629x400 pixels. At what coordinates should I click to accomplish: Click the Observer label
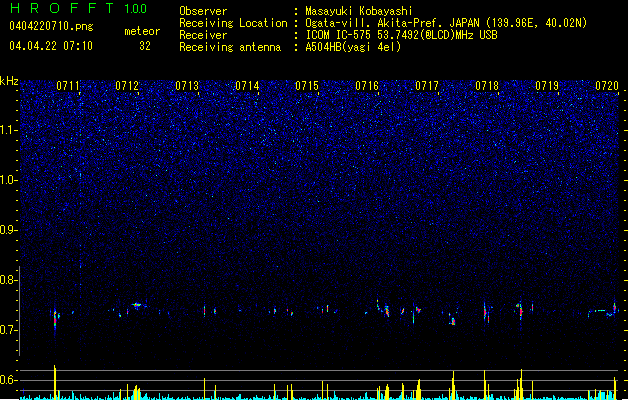(x=203, y=11)
